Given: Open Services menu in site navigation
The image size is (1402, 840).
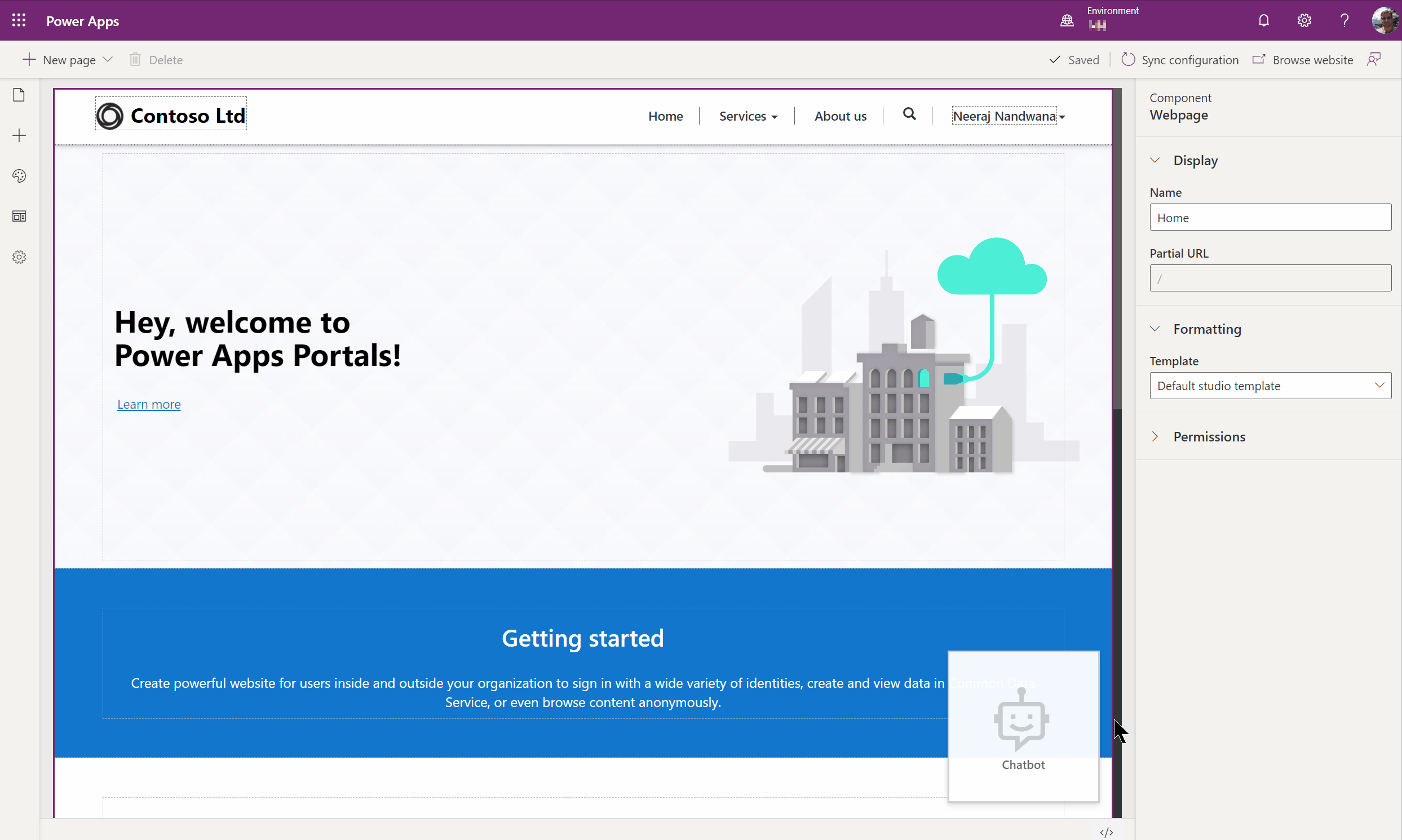Looking at the screenshot, I should tap(748, 116).
